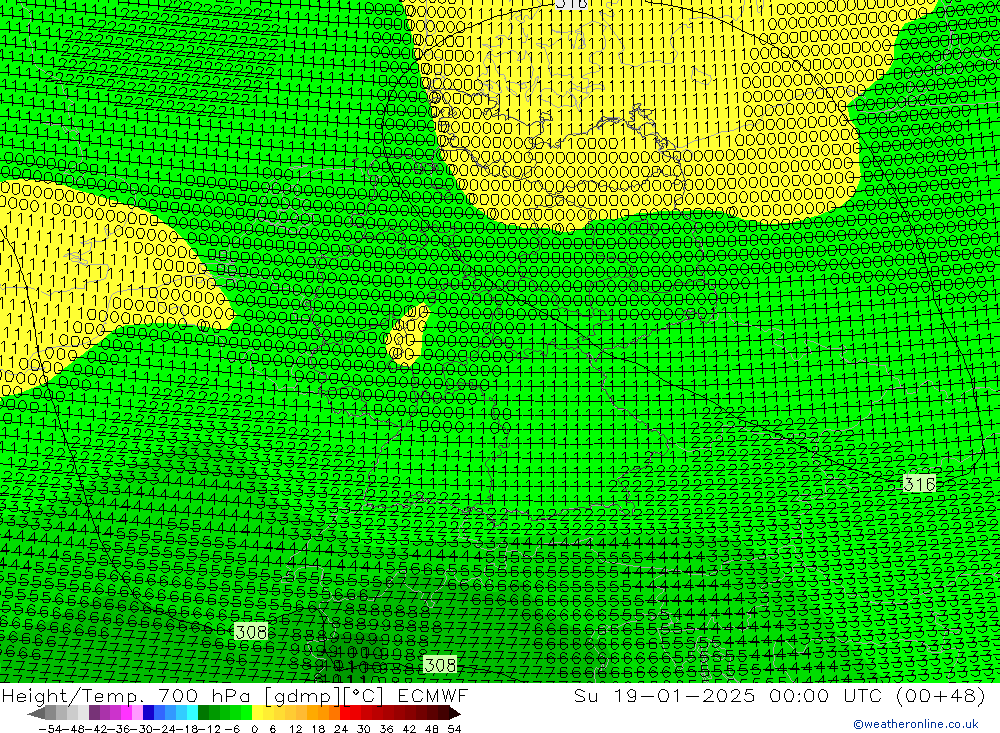Click the -48 legend value
Screen dimensions: 1000x733
pos(72,729)
